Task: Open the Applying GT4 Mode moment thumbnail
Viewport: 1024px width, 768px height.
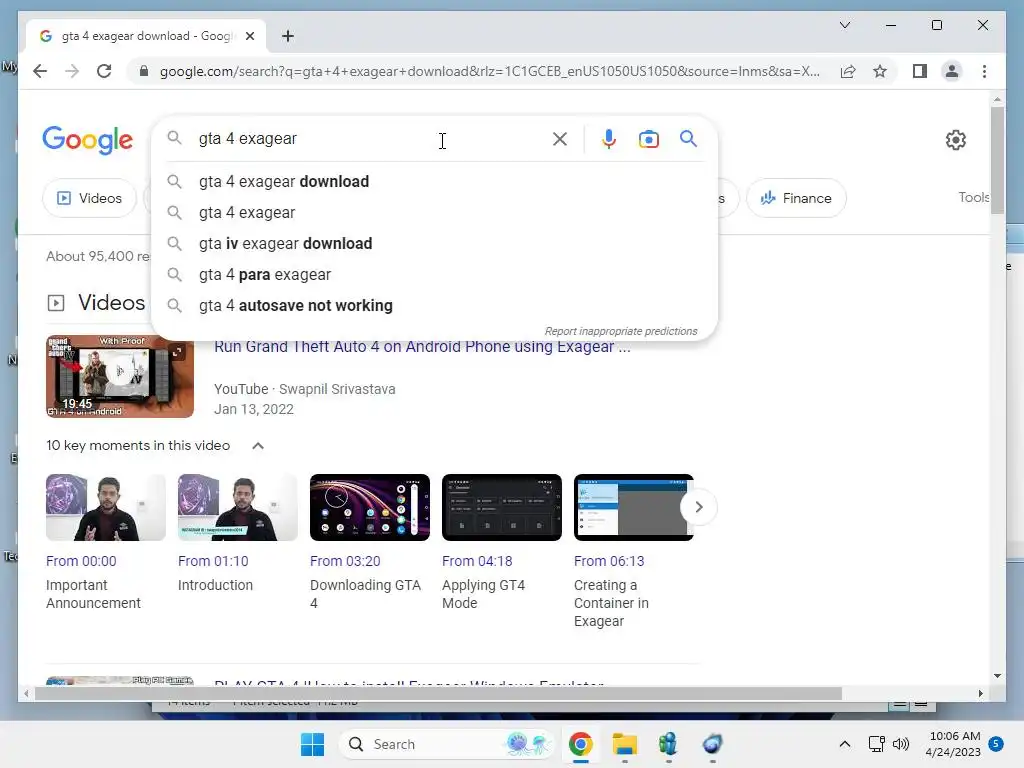Action: pos(502,507)
